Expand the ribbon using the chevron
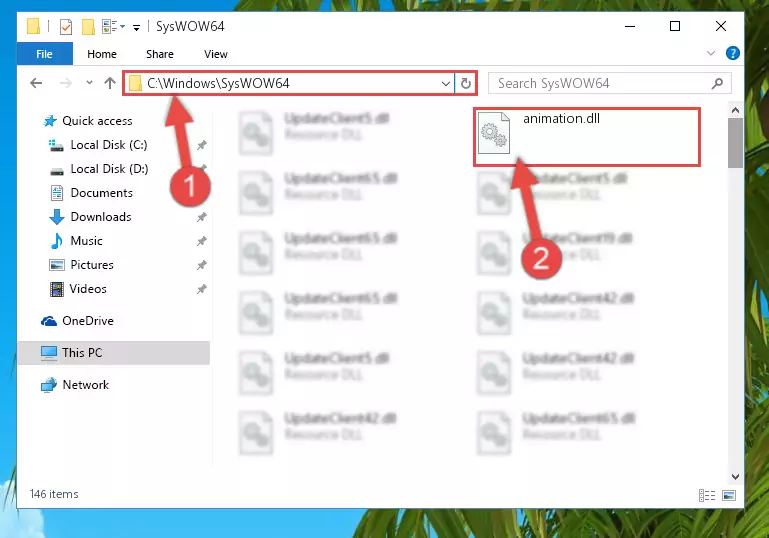This screenshot has height=538, width=769. click(x=711, y=53)
